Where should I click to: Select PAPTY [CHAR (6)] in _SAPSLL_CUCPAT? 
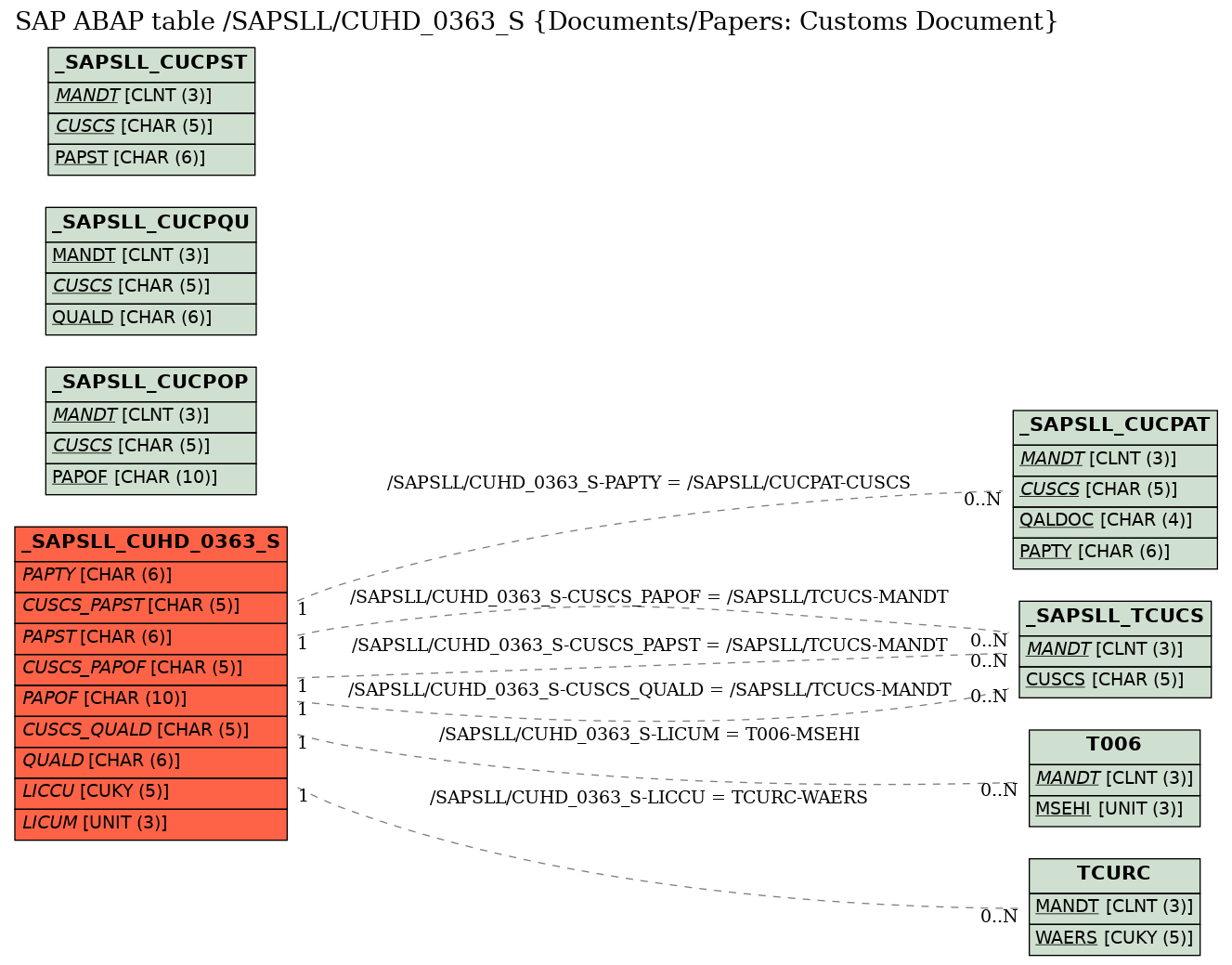click(x=1114, y=553)
